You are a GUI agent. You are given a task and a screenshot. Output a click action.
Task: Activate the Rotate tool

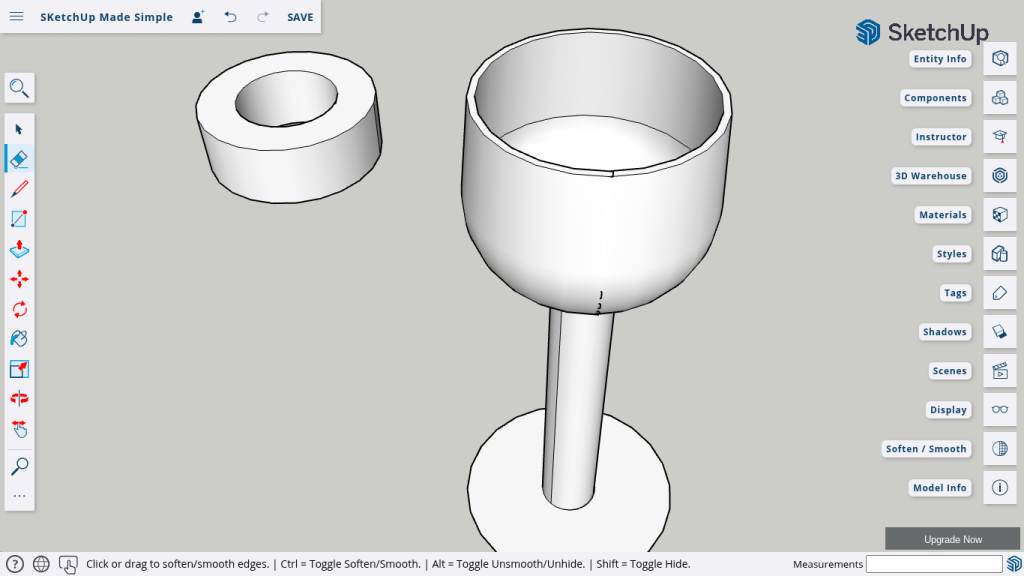click(19, 309)
